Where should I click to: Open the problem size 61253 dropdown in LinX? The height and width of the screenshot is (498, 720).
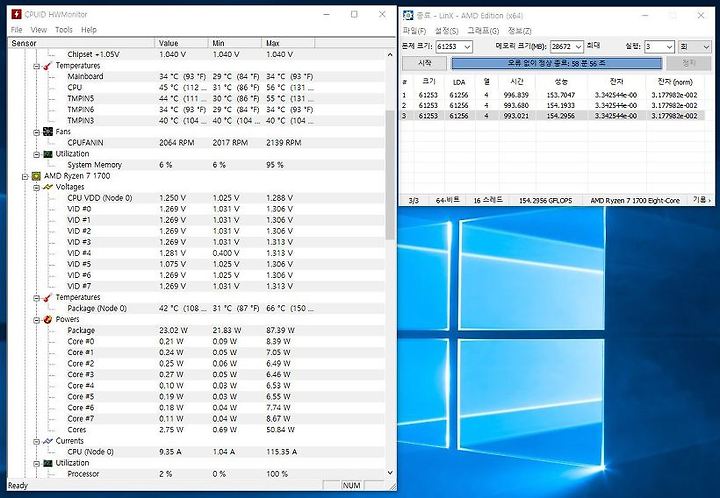[467, 47]
